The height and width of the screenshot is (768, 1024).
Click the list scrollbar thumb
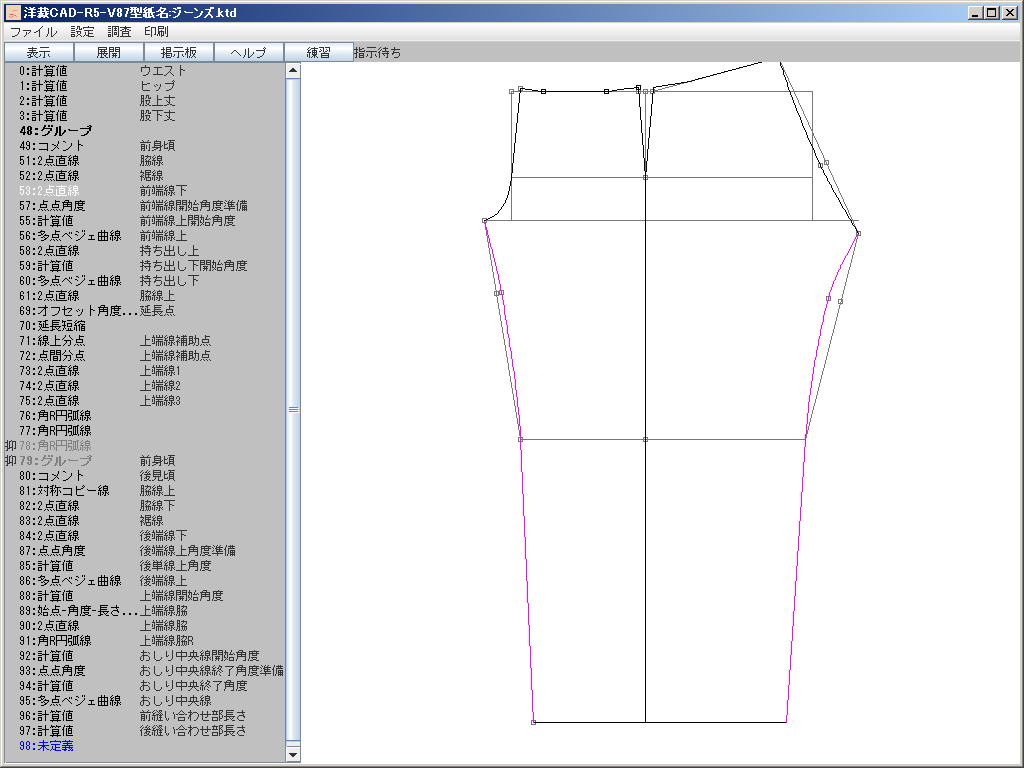pos(293,409)
